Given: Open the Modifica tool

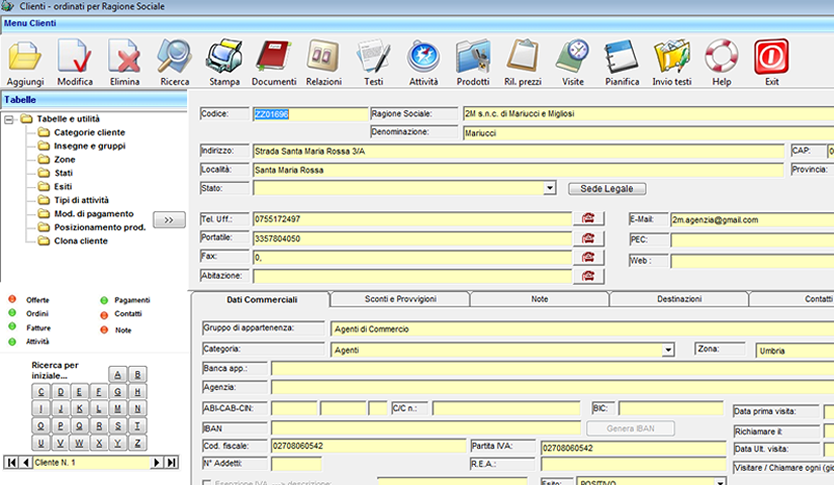Looking at the screenshot, I should click(74, 56).
